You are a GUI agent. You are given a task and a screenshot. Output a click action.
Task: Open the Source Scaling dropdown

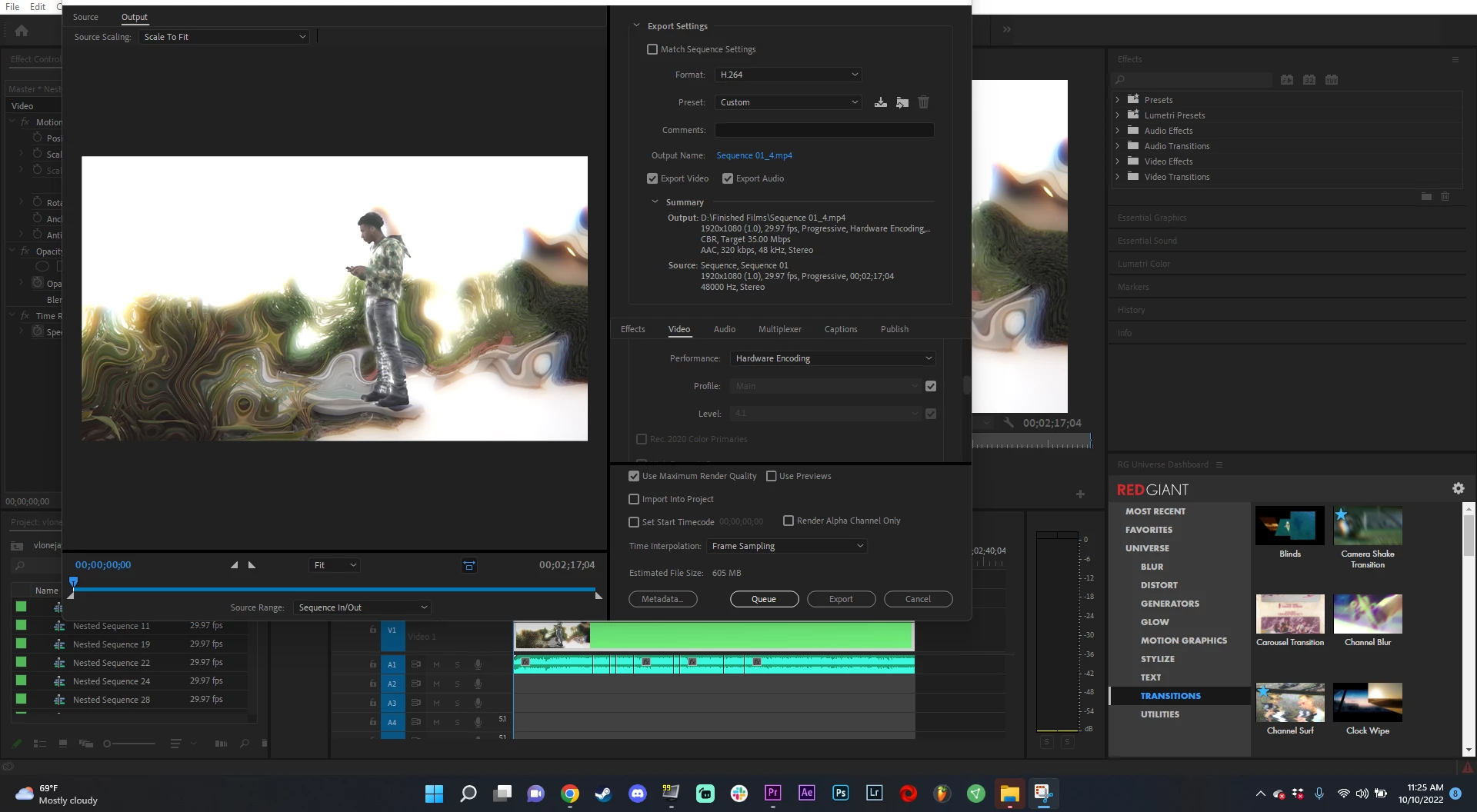(224, 37)
